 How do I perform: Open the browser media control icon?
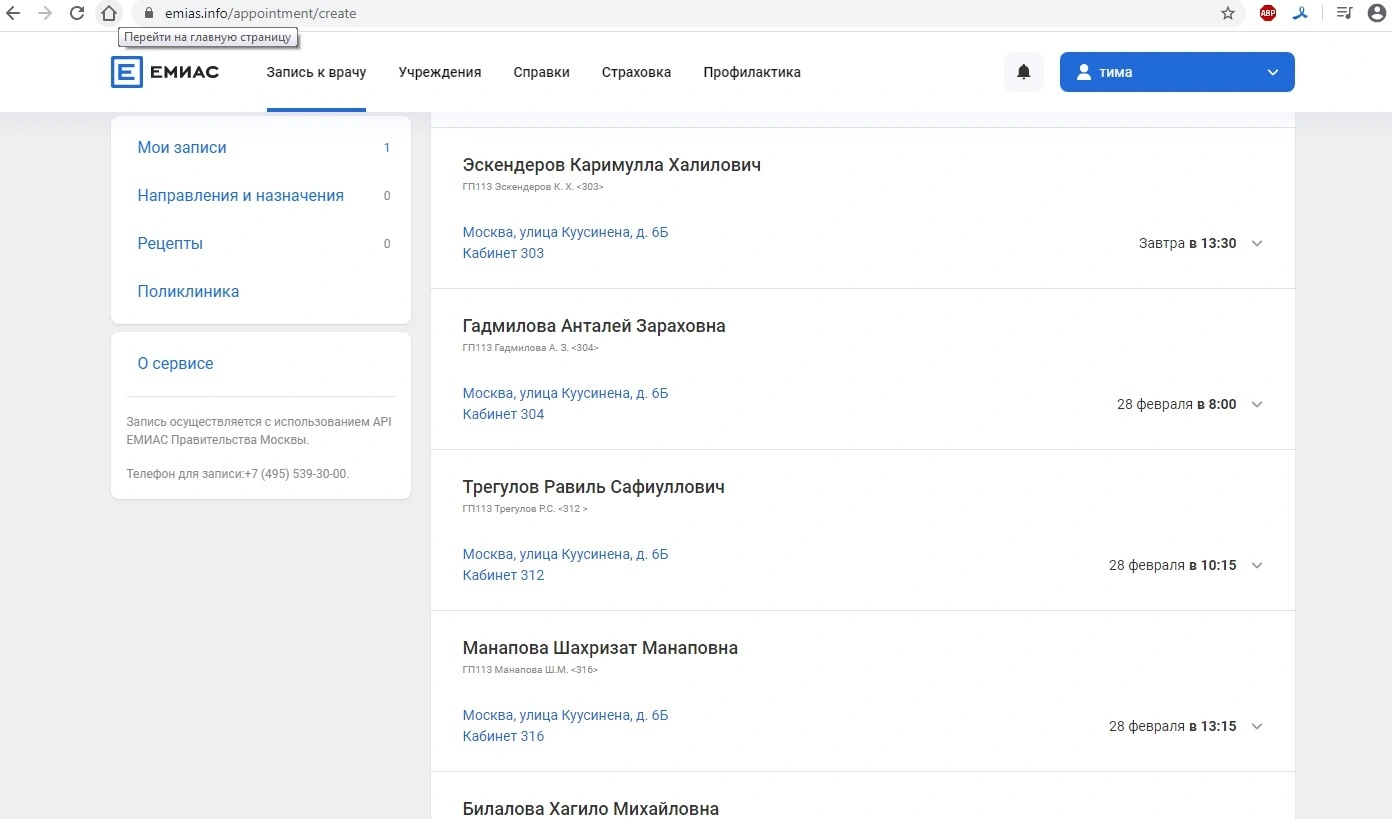click(x=1345, y=13)
